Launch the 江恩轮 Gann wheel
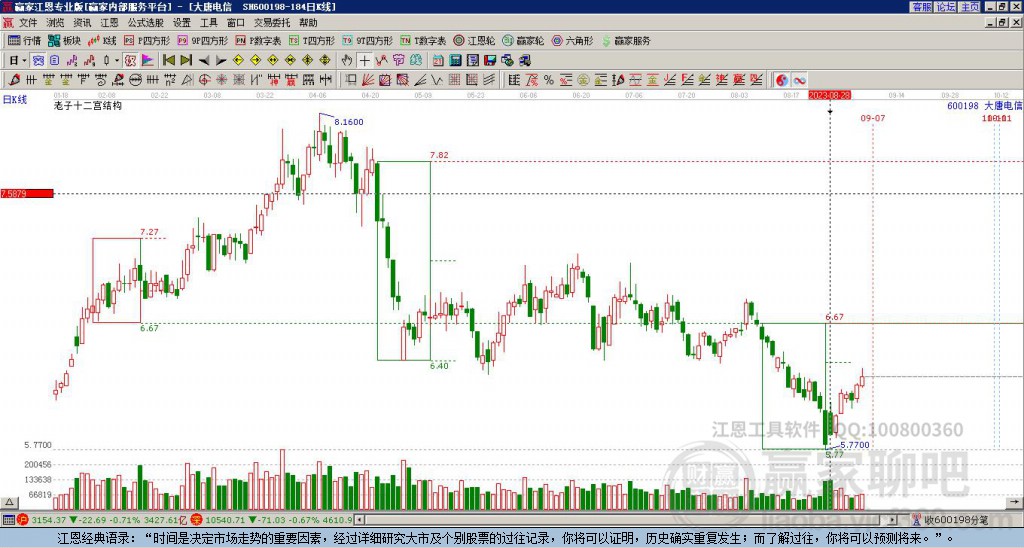The width and height of the screenshot is (1024, 548). [x=475, y=40]
